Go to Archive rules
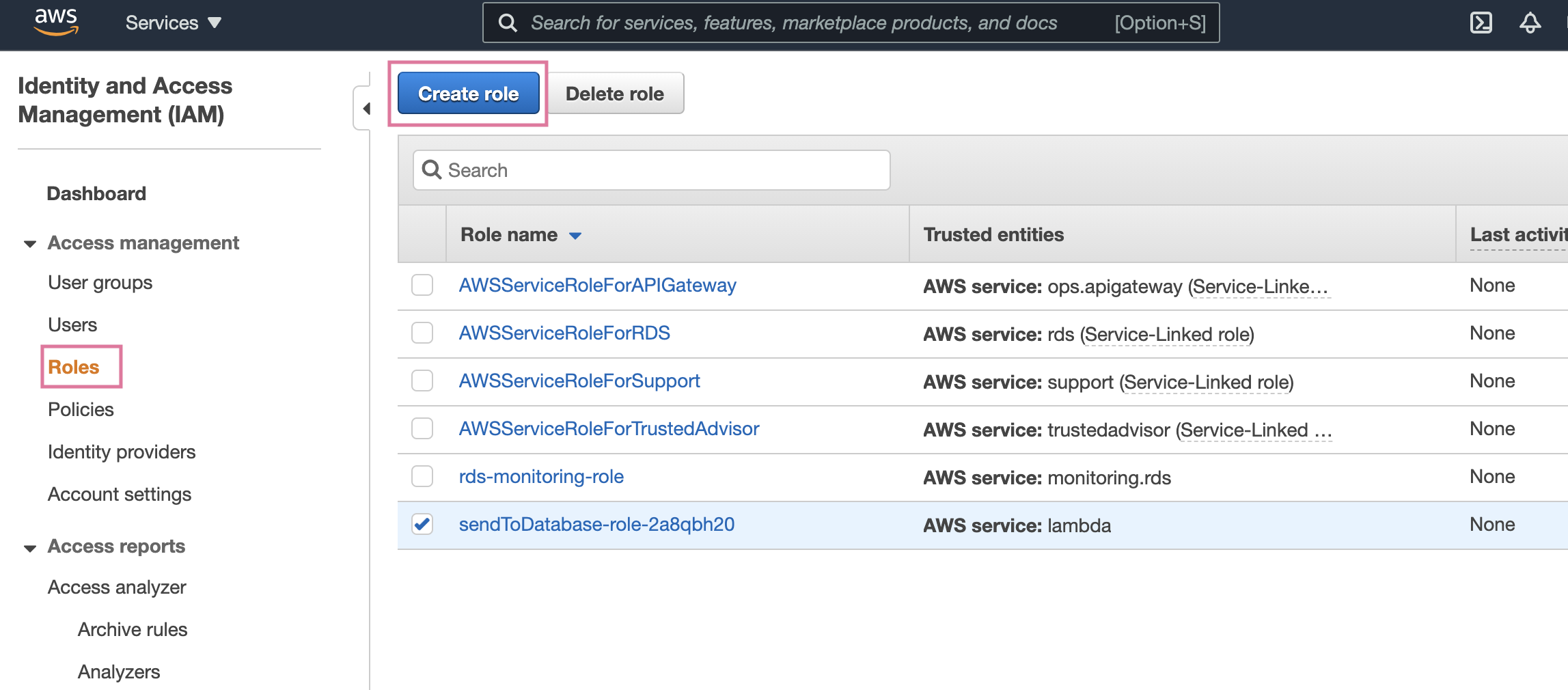1568x690 pixels. point(133,630)
